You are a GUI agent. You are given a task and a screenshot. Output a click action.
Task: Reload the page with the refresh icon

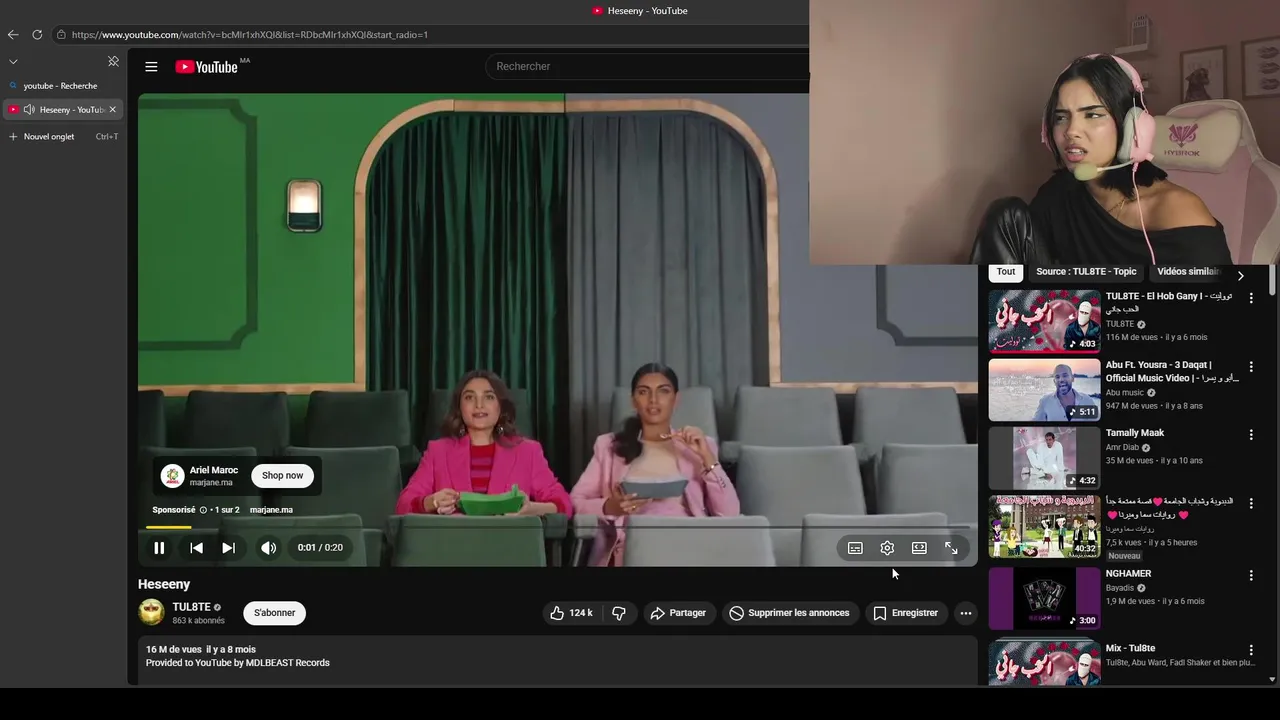click(x=37, y=34)
